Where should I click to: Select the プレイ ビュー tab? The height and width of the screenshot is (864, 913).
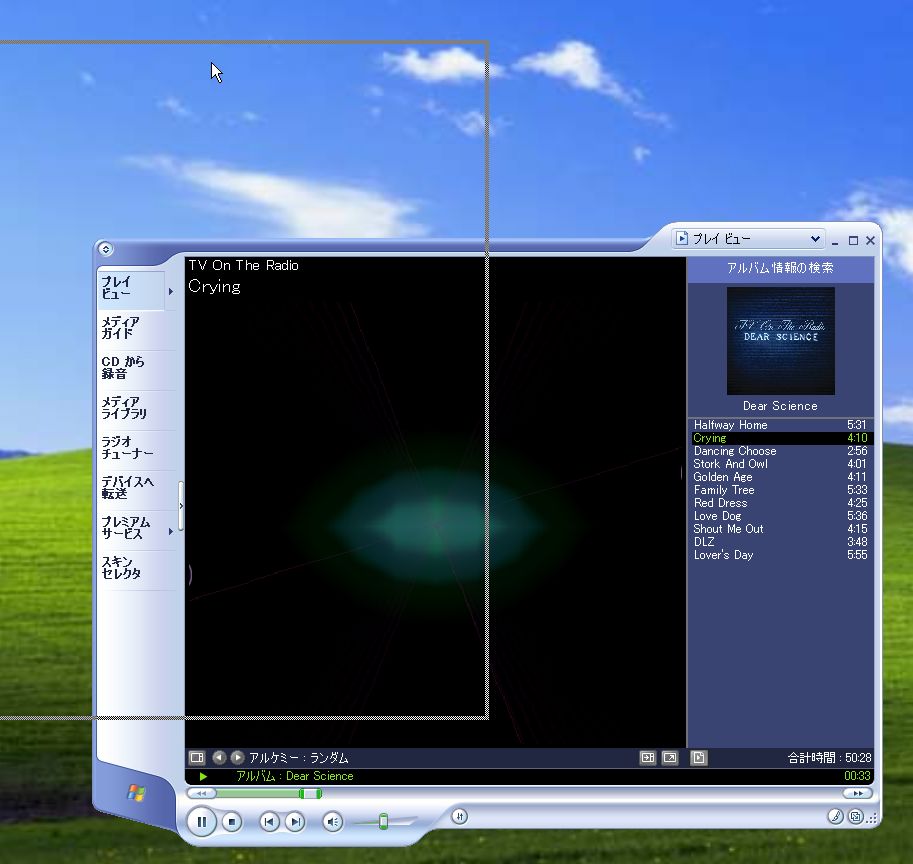pyautogui.click(x=130, y=288)
